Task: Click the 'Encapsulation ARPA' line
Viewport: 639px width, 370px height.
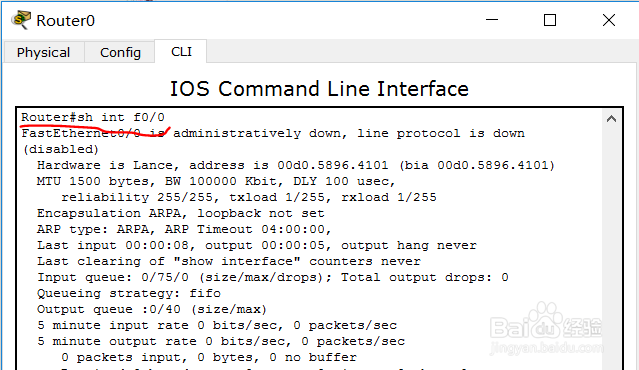Action: click(181, 213)
